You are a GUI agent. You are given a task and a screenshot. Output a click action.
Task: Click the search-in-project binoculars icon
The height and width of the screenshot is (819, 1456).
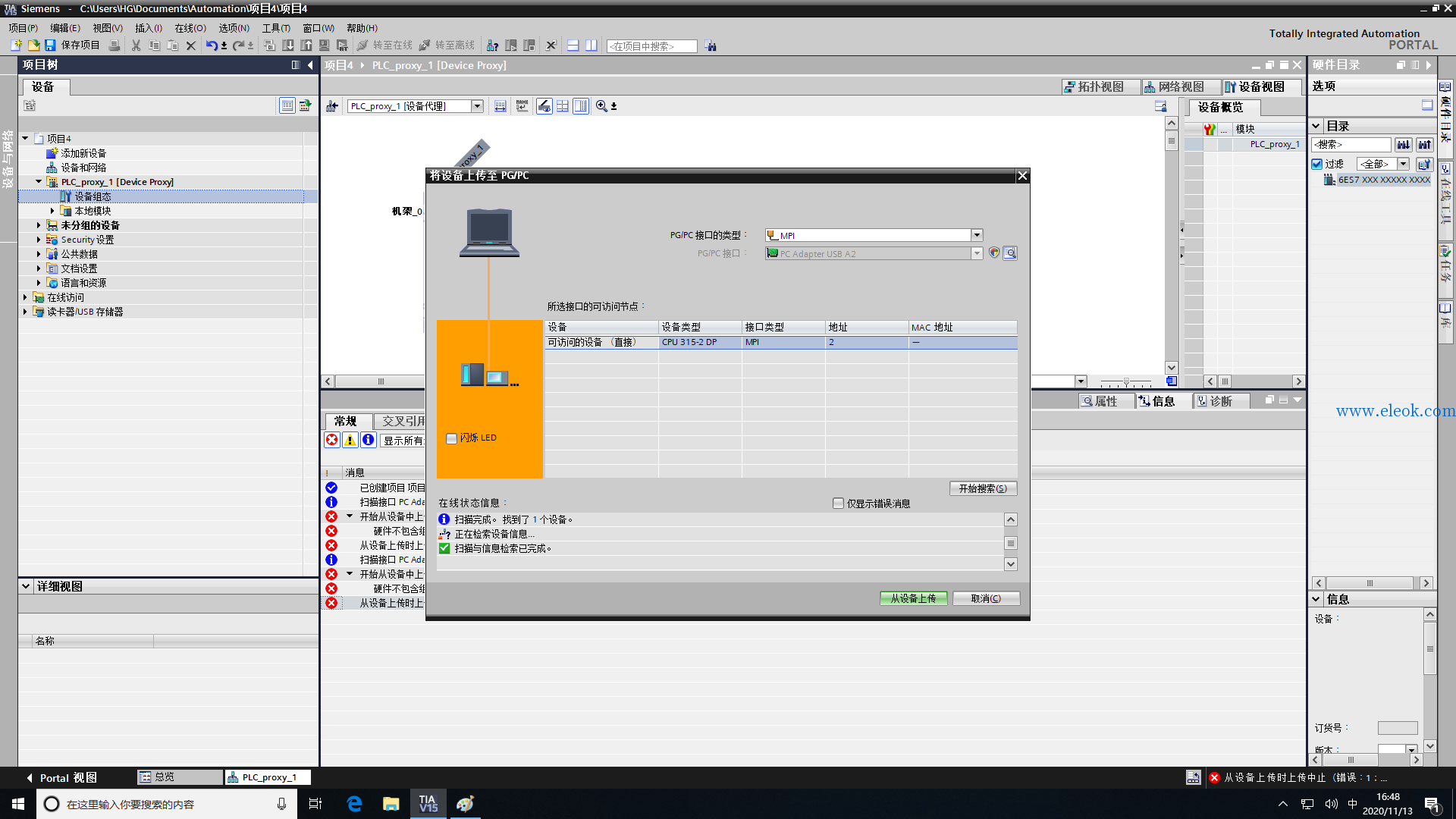(711, 46)
